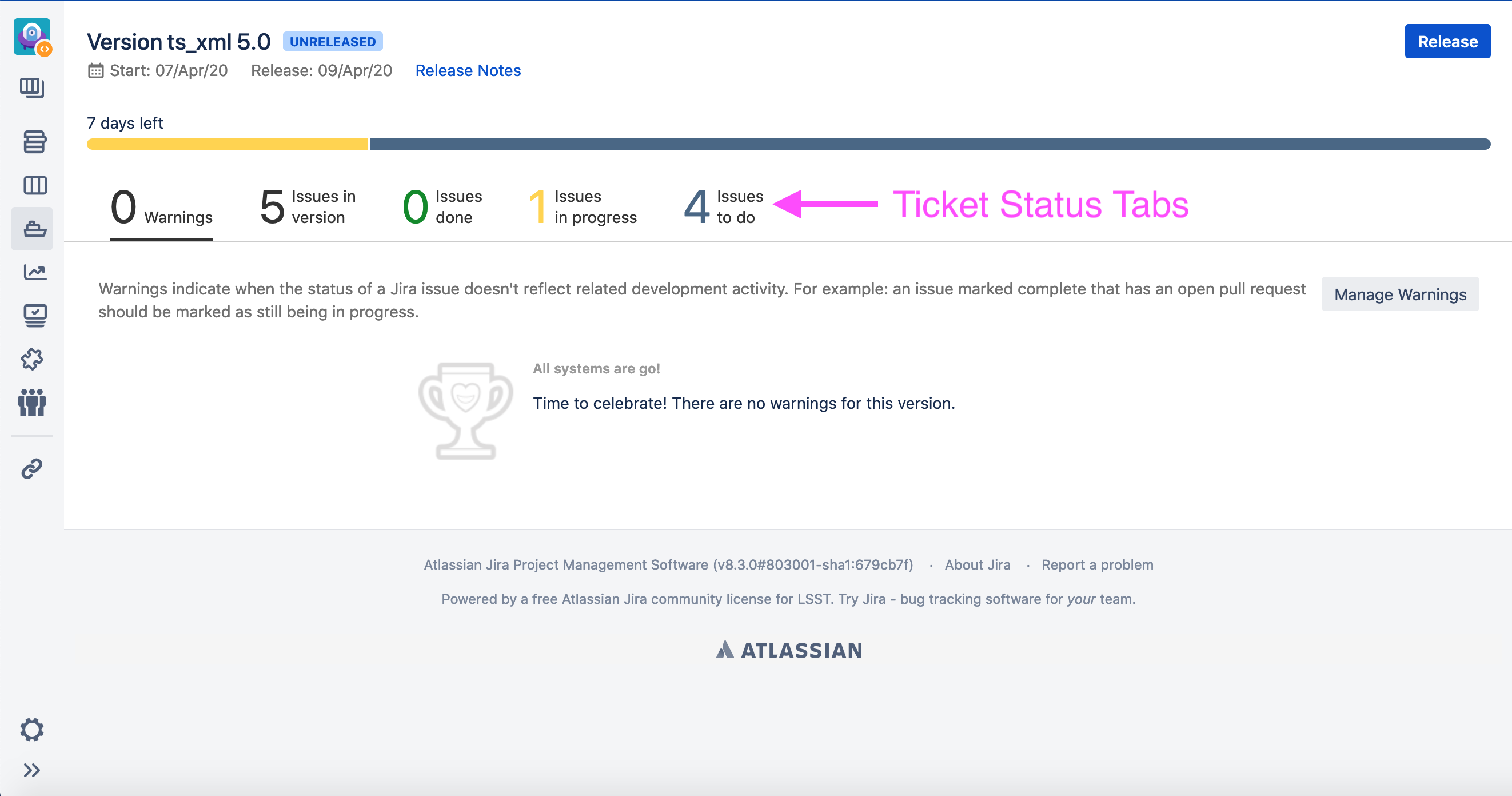Open the Components puzzle icon
Viewport: 1512px width, 796px height.
[32, 359]
